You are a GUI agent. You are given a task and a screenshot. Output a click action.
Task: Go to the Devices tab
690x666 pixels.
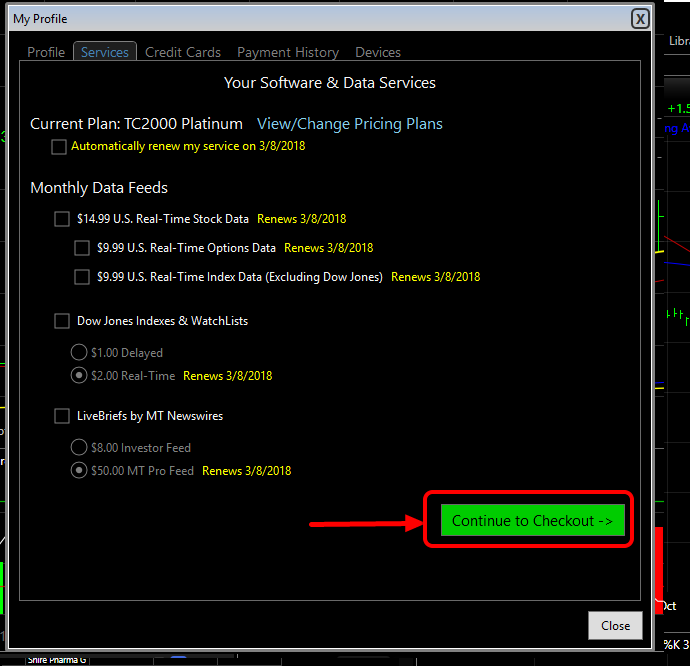(x=378, y=52)
